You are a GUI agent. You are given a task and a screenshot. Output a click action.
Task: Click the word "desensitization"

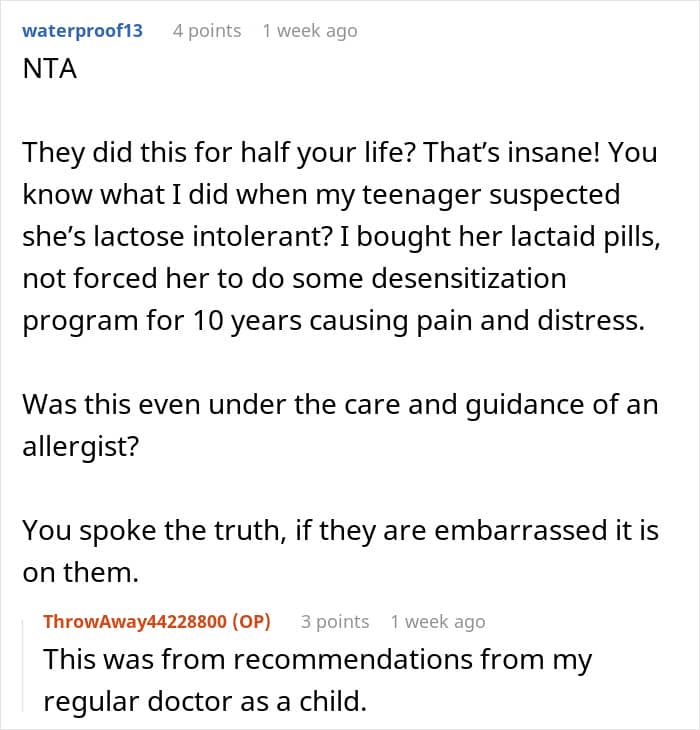tap(469, 278)
